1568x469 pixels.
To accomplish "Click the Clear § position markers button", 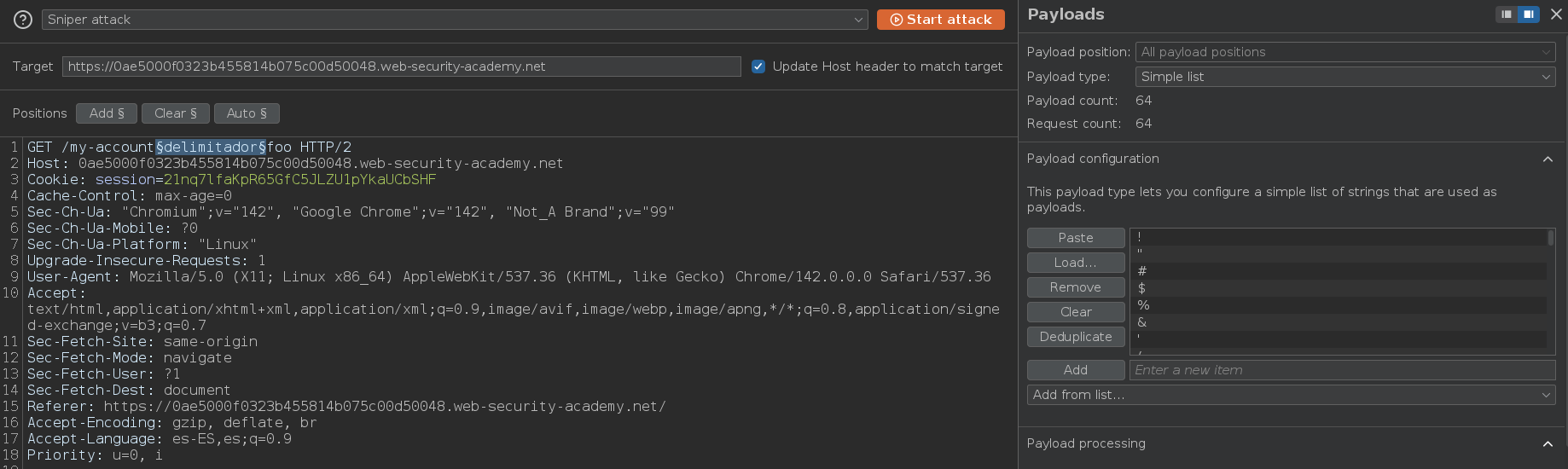I will [x=175, y=113].
